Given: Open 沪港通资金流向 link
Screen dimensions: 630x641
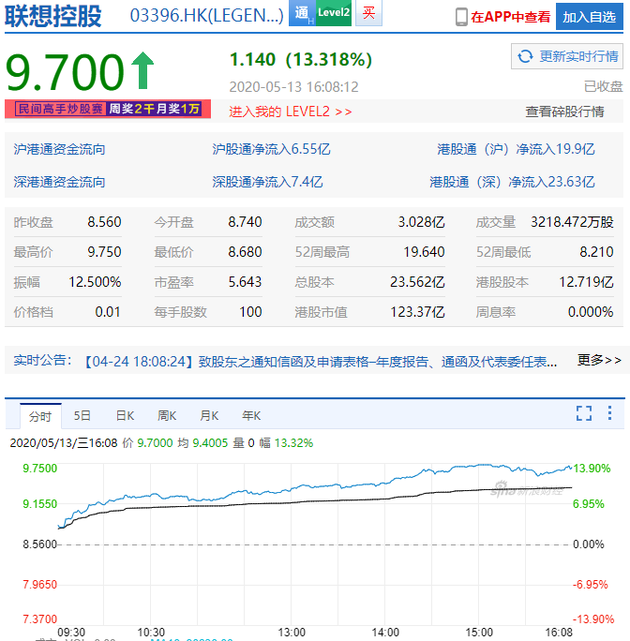Looking at the screenshot, I should click(59, 149).
